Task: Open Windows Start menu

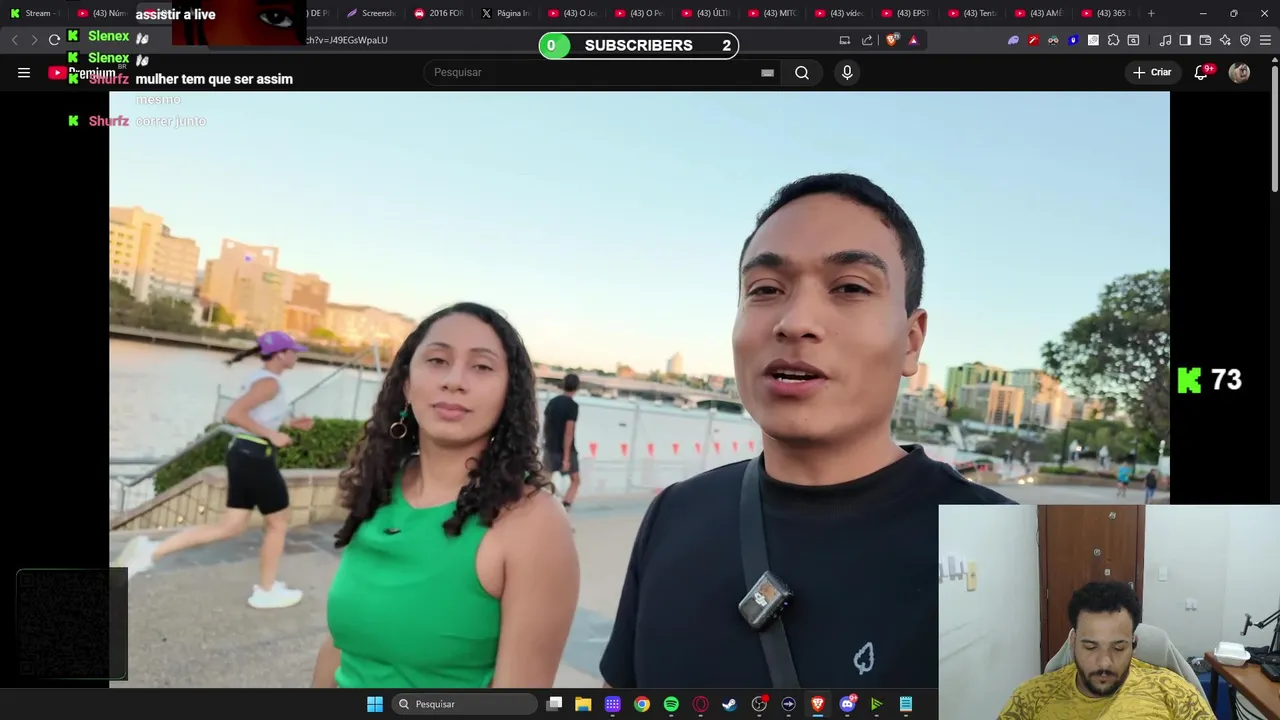Action: (374, 704)
